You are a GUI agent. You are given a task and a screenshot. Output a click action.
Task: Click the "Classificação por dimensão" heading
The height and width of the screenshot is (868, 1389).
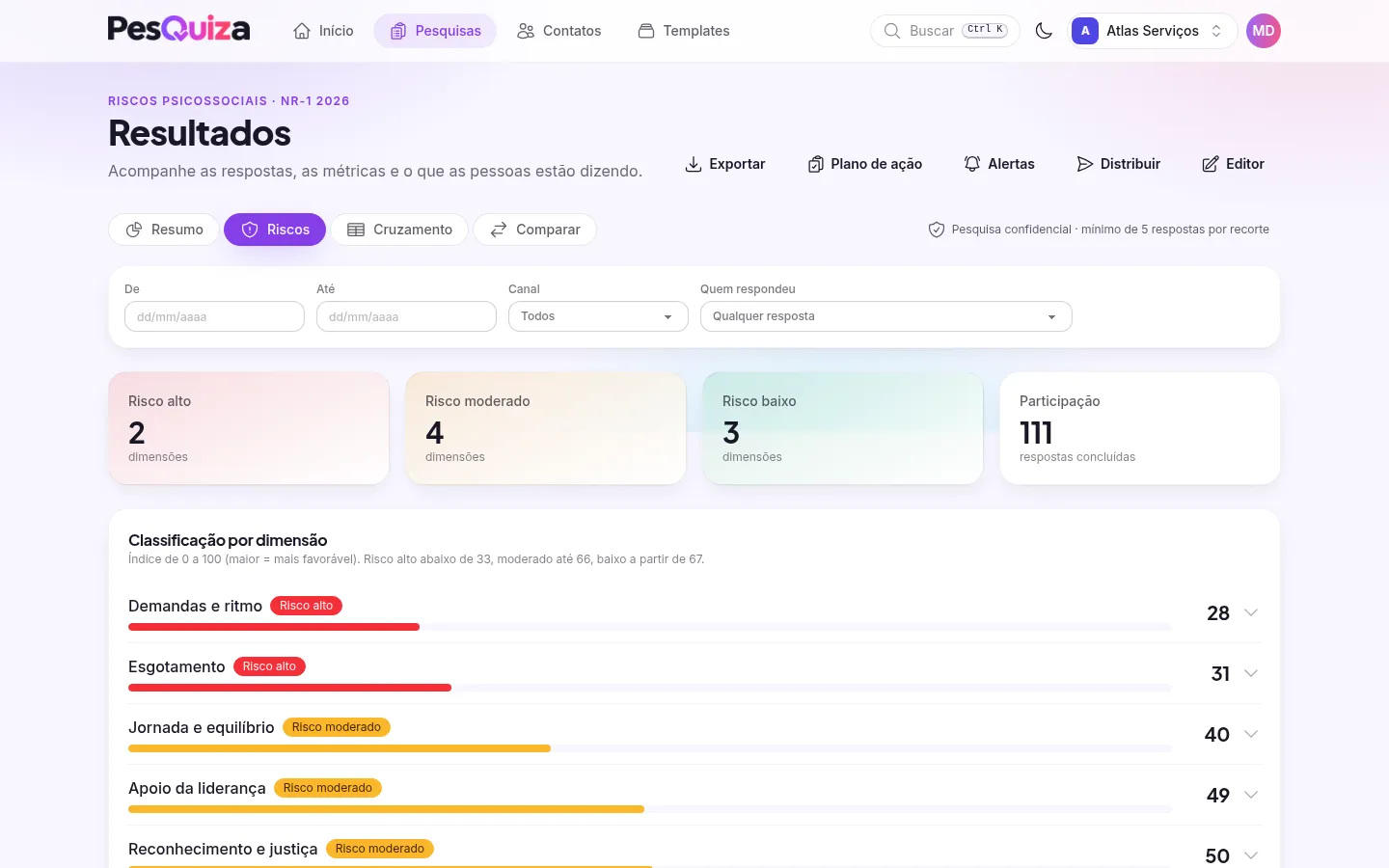[x=228, y=540]
